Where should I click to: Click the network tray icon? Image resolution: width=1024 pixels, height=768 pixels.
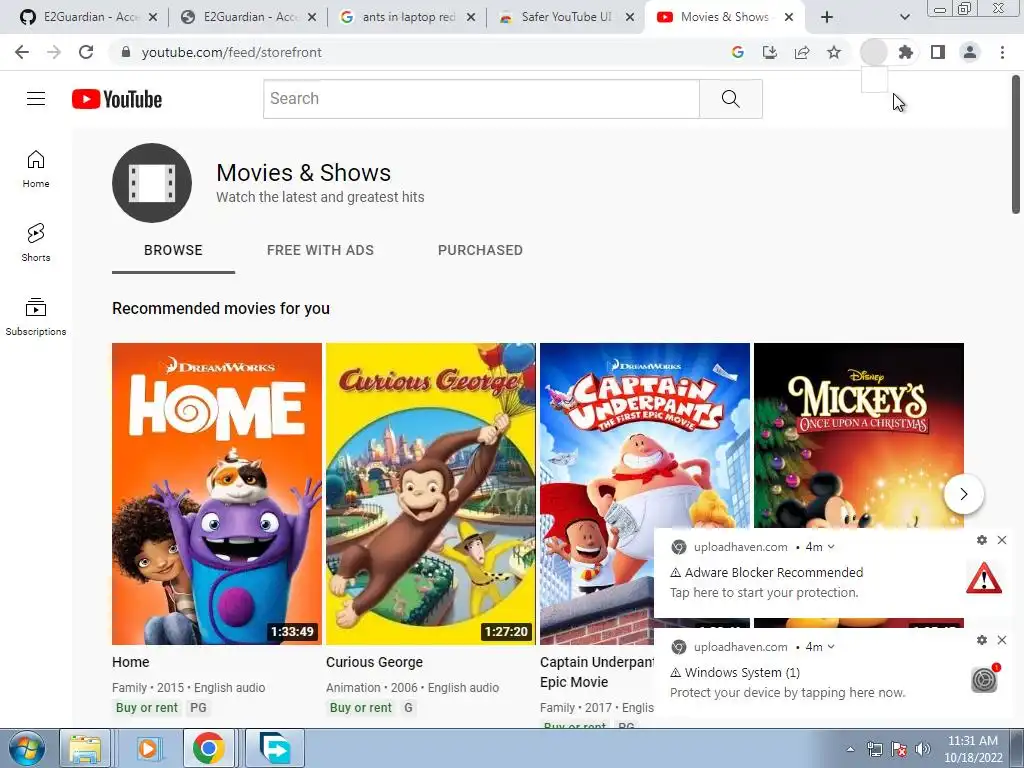(874, 749)
